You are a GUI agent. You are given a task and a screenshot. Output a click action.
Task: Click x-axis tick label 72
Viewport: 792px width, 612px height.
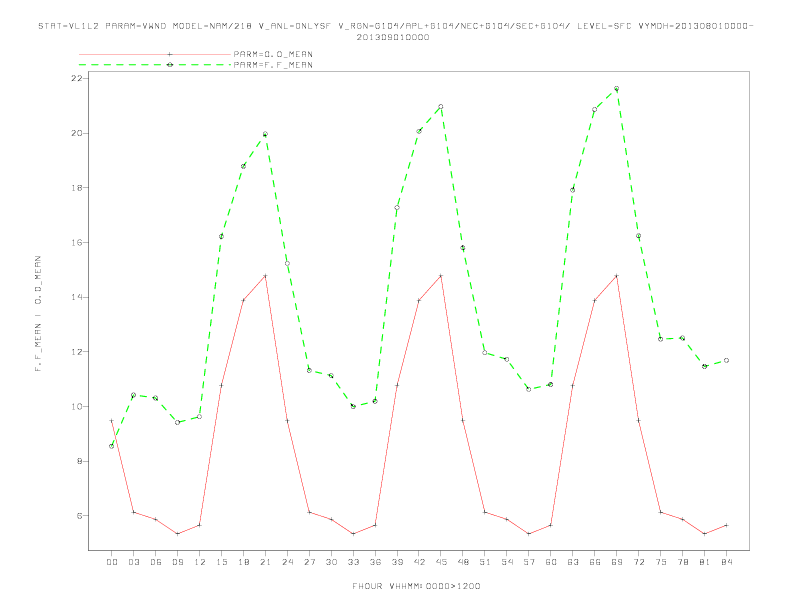638,562
